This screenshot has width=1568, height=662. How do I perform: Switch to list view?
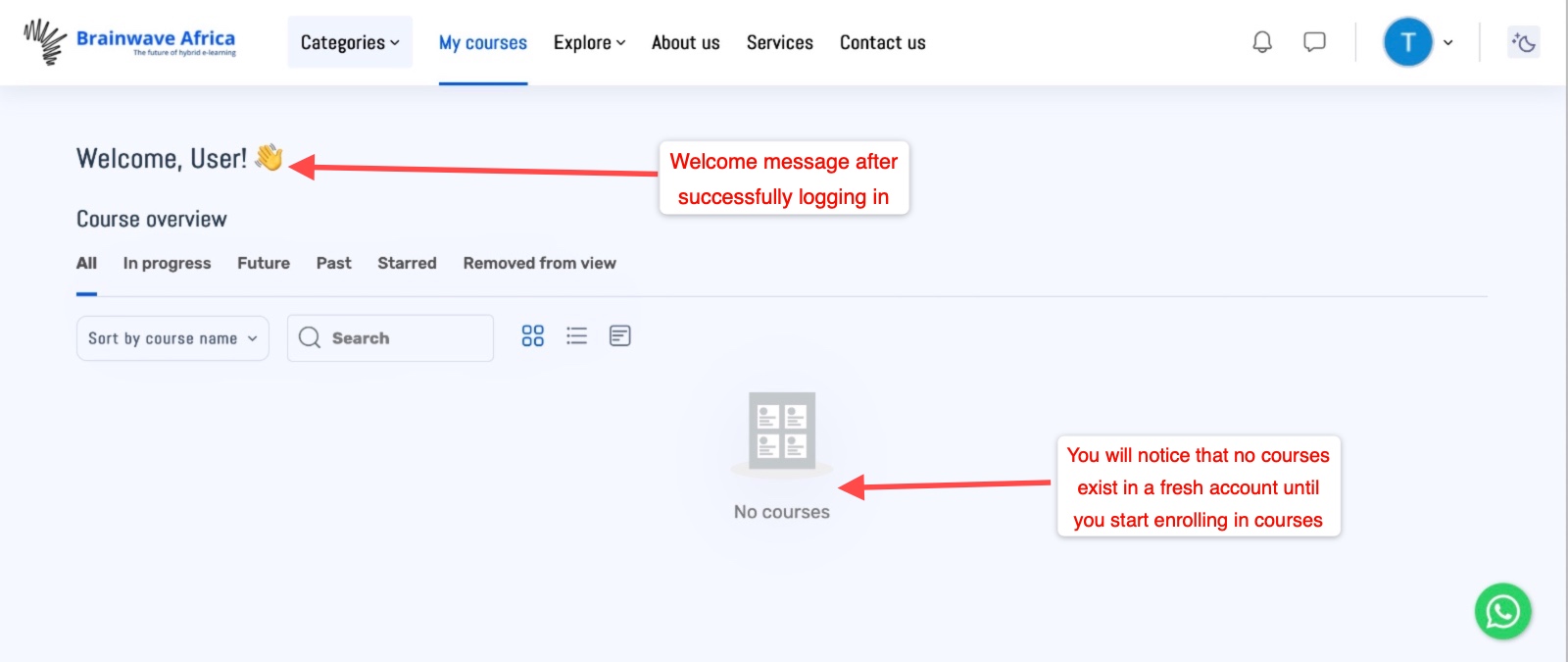576,336
